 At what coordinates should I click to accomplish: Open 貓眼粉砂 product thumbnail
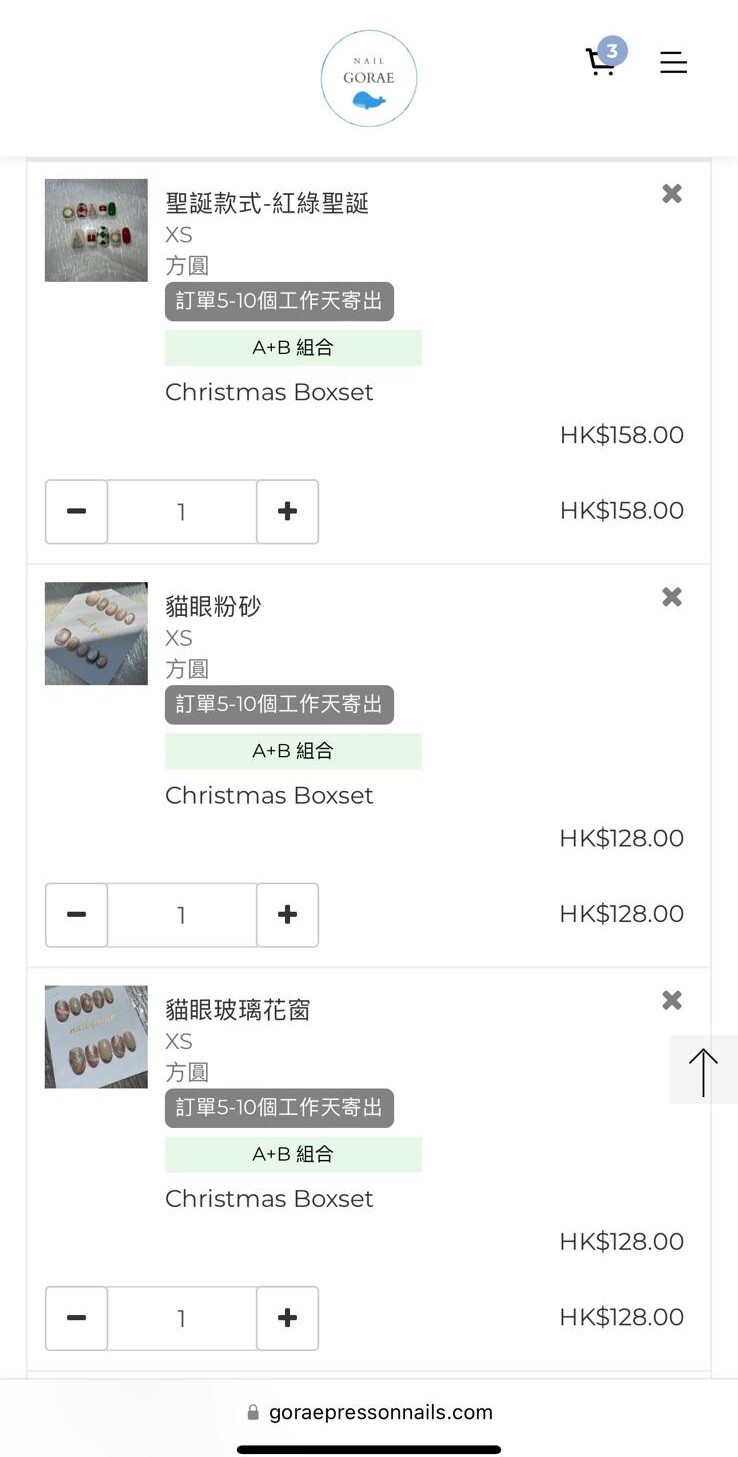click(x=96, y=633)
